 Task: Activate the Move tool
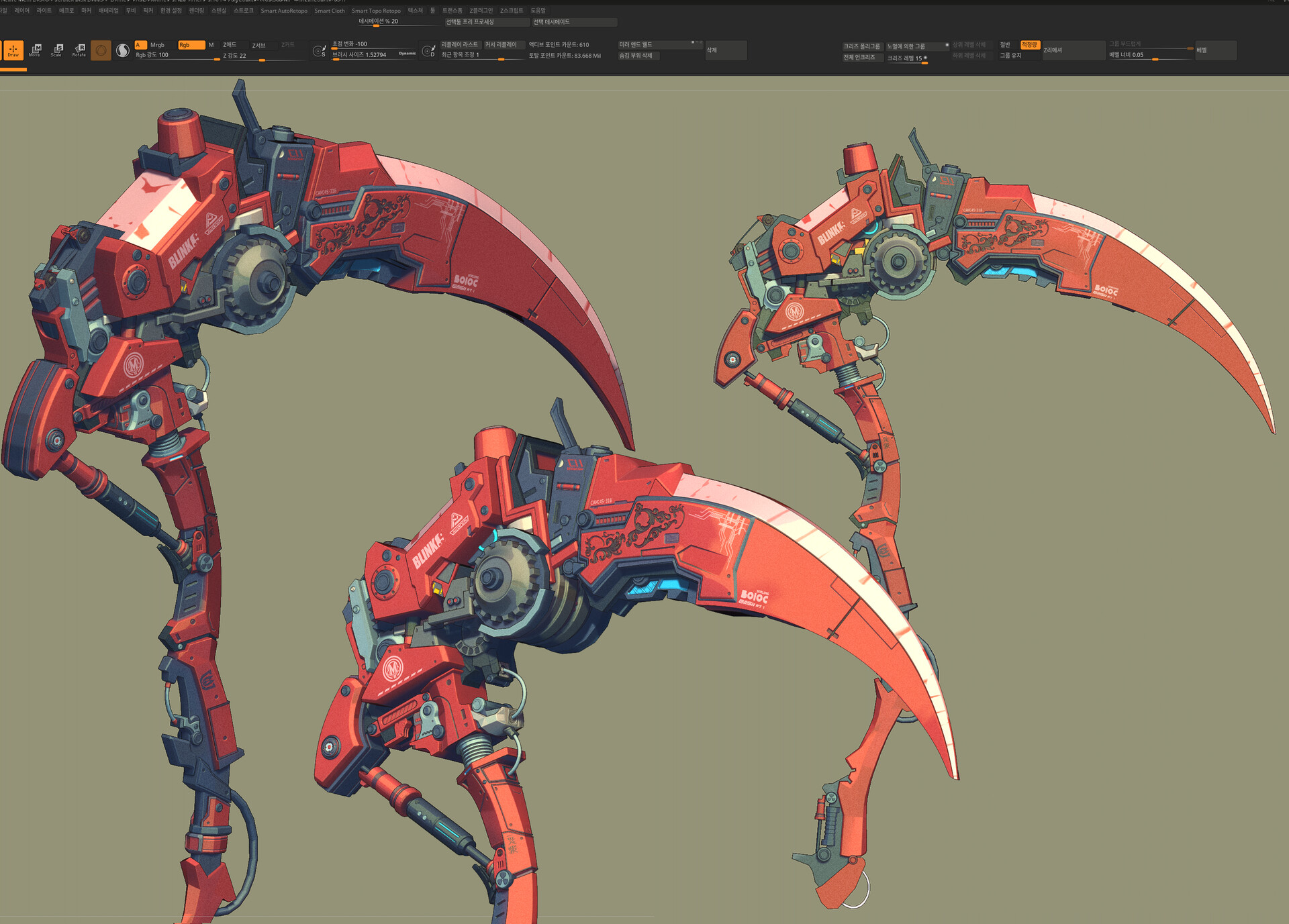pyautogui.click(x=35, y=50)
